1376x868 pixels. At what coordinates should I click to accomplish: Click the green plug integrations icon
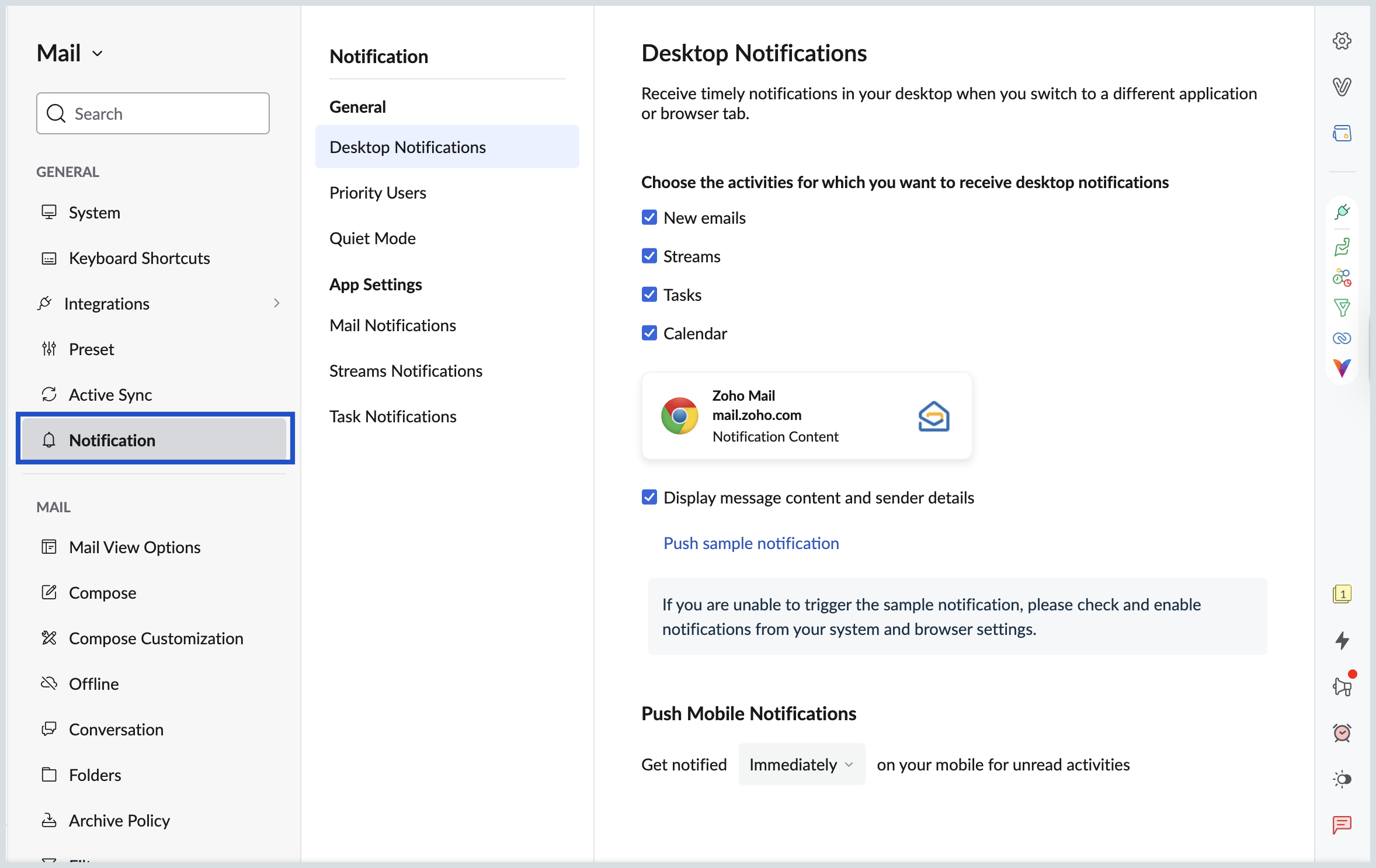[1342, 211]
